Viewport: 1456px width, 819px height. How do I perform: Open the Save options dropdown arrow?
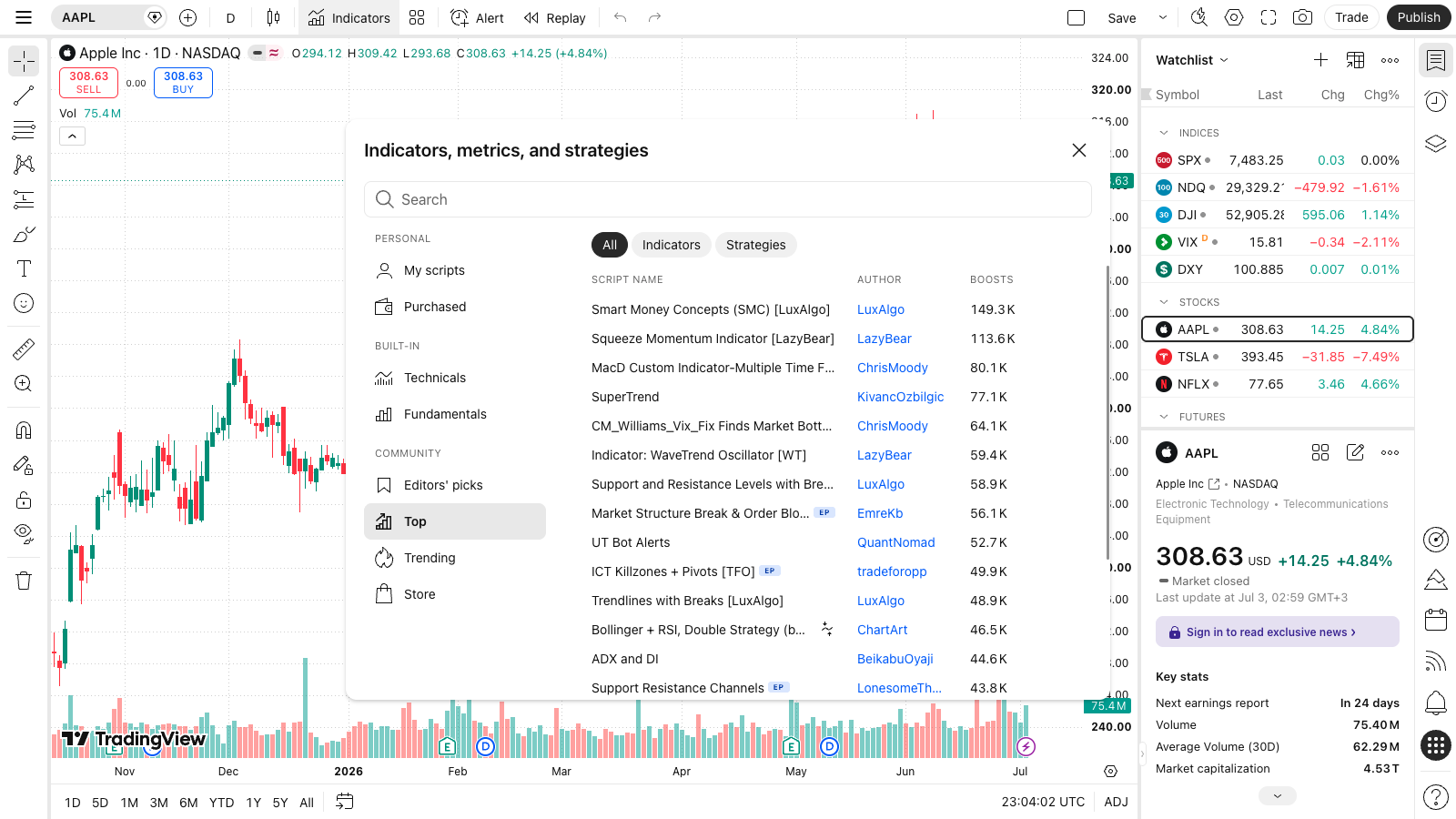coord(1163,17)
